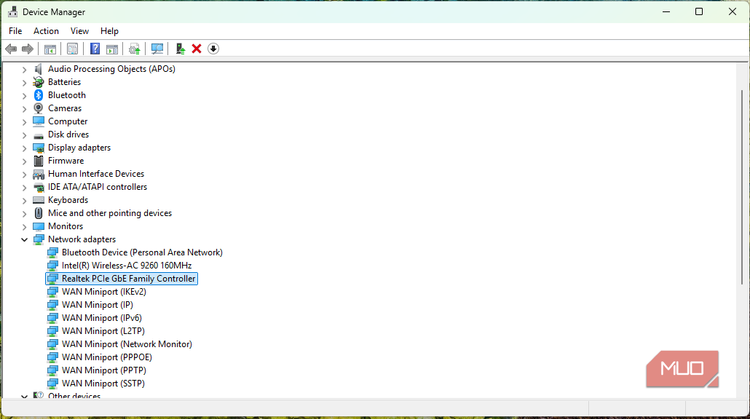Click the Device Manager title bar app icon

pos(13,12)
